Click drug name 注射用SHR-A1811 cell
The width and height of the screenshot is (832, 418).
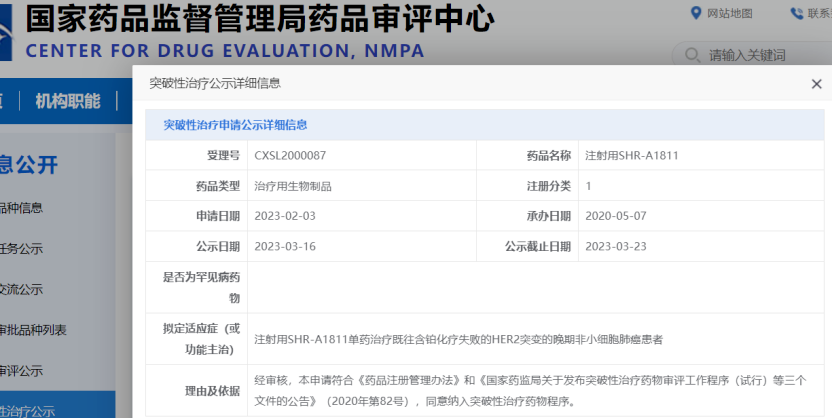[631, 155]
